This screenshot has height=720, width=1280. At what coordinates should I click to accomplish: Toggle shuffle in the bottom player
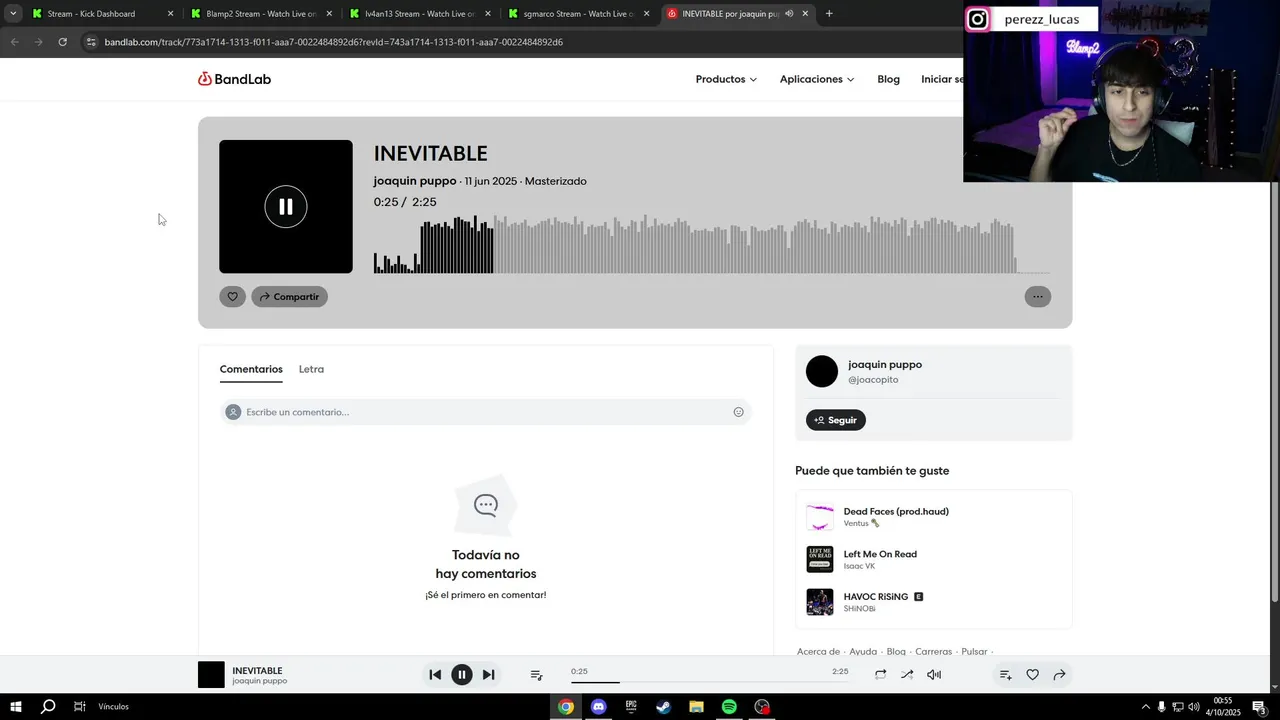click(x=907, y=675)
